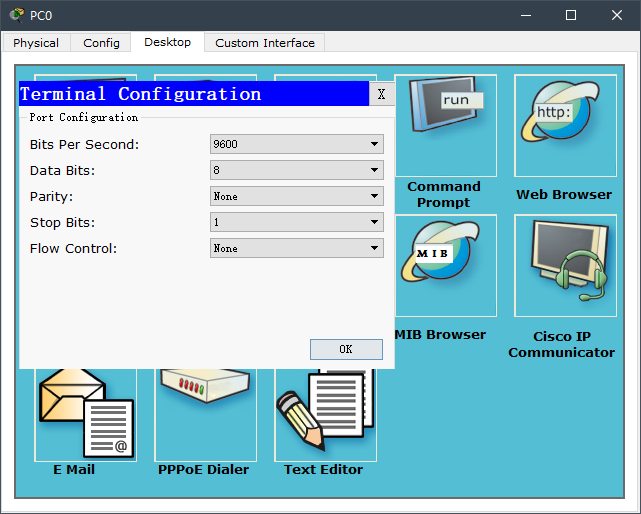Viewport: 641px width, 514px height.
Task: Open the MIB Browser tool
Action: (445, 266)
